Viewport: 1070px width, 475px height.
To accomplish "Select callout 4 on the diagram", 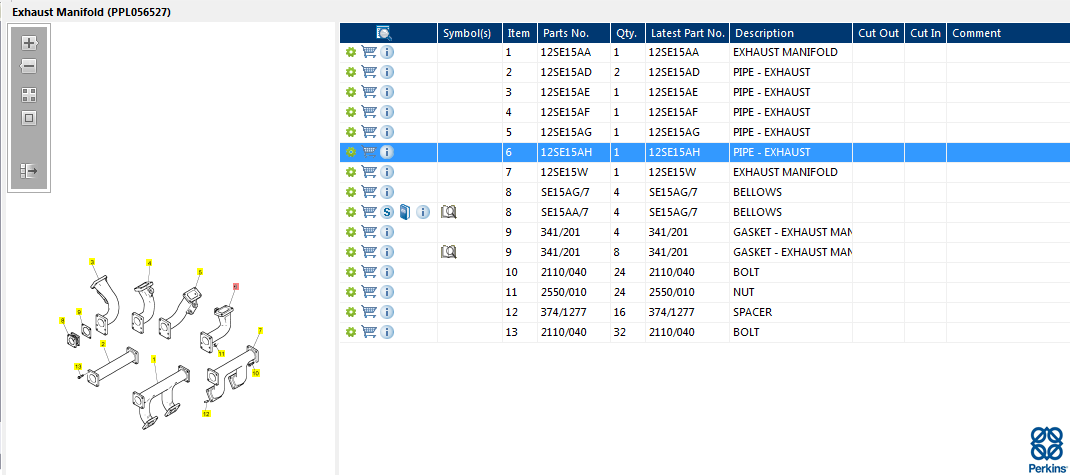I will pyautogui.click(x=149, y=263).
